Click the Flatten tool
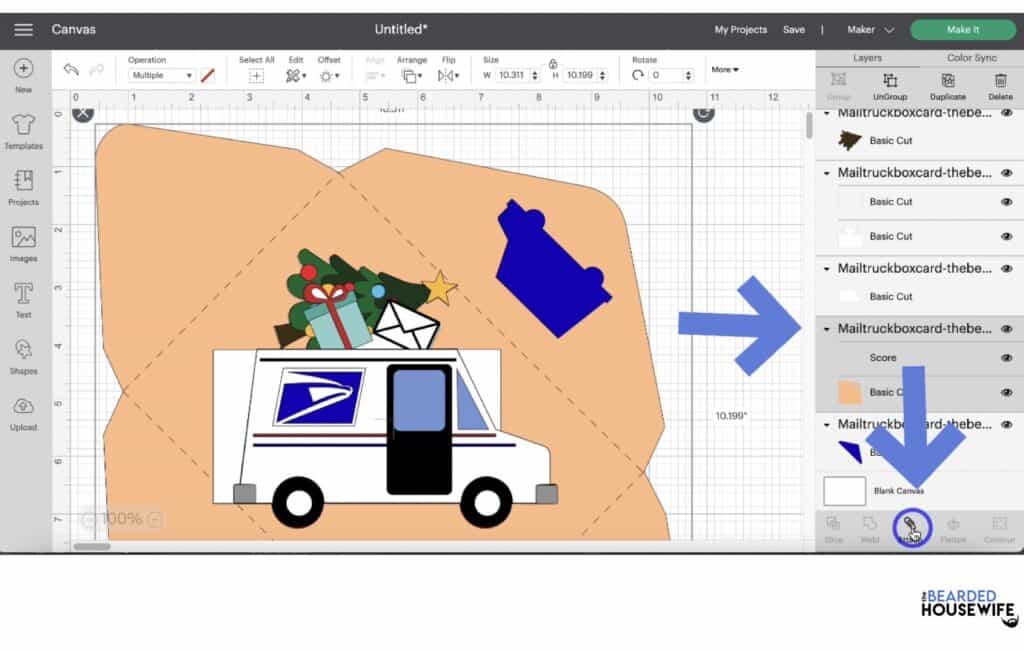Screen dimensions: 1024x651 pos(954,530)
